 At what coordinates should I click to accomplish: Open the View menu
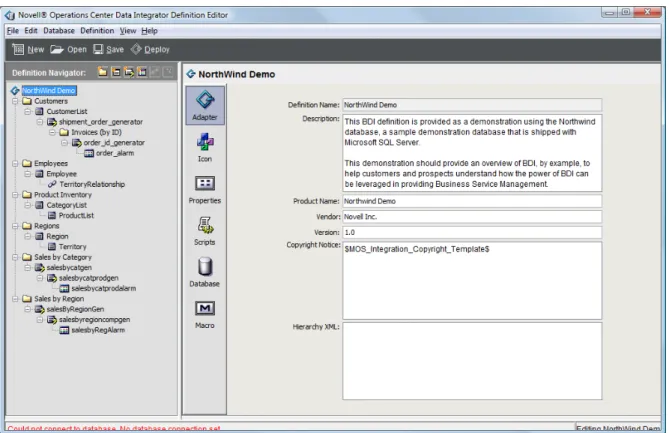128,31
